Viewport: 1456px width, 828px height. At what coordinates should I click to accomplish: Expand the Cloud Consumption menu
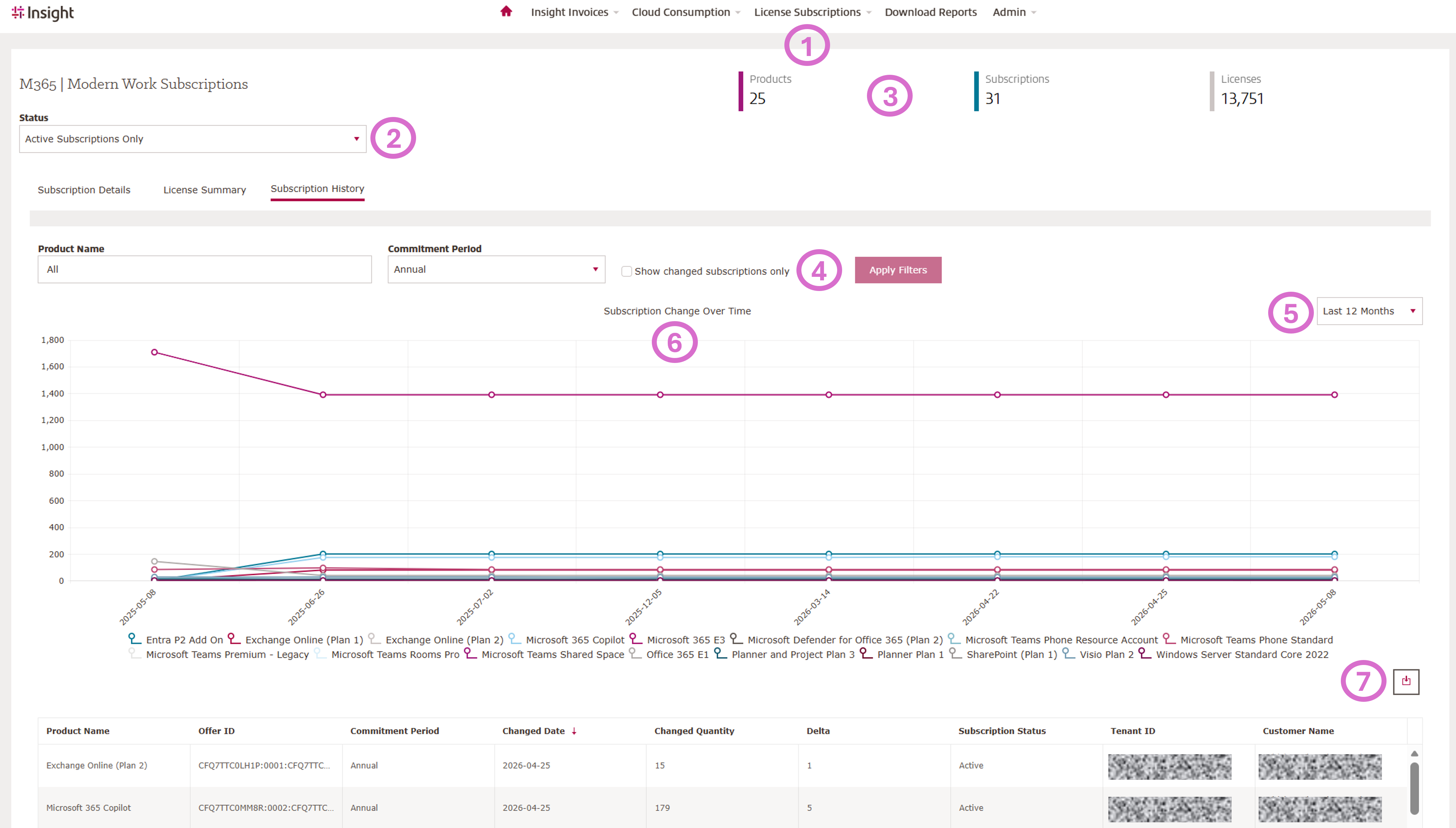pos(685,12)
